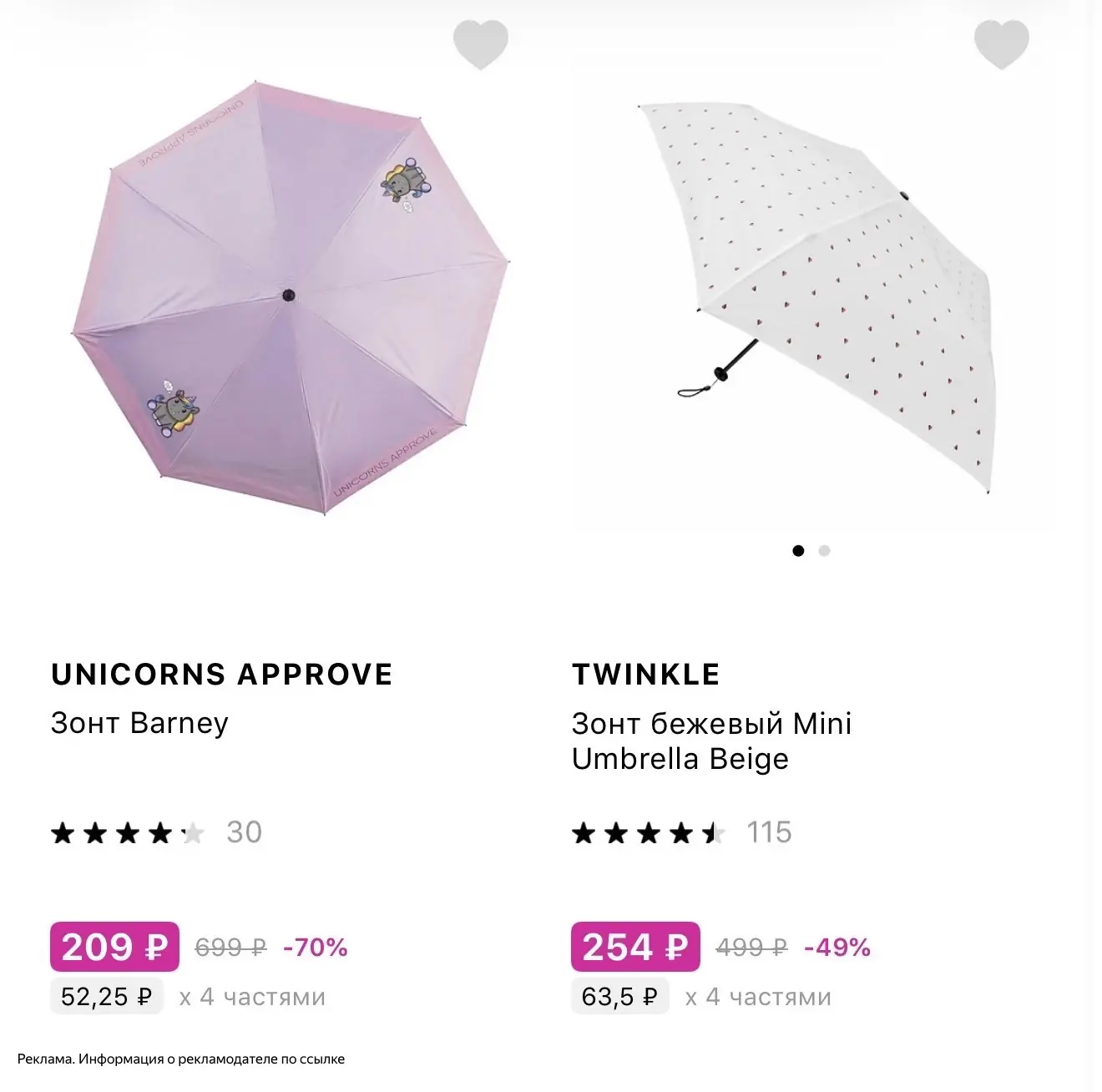Open the 115 reviews count
This screenshot has height=1092, width=1102.
(x=769, y=832)
